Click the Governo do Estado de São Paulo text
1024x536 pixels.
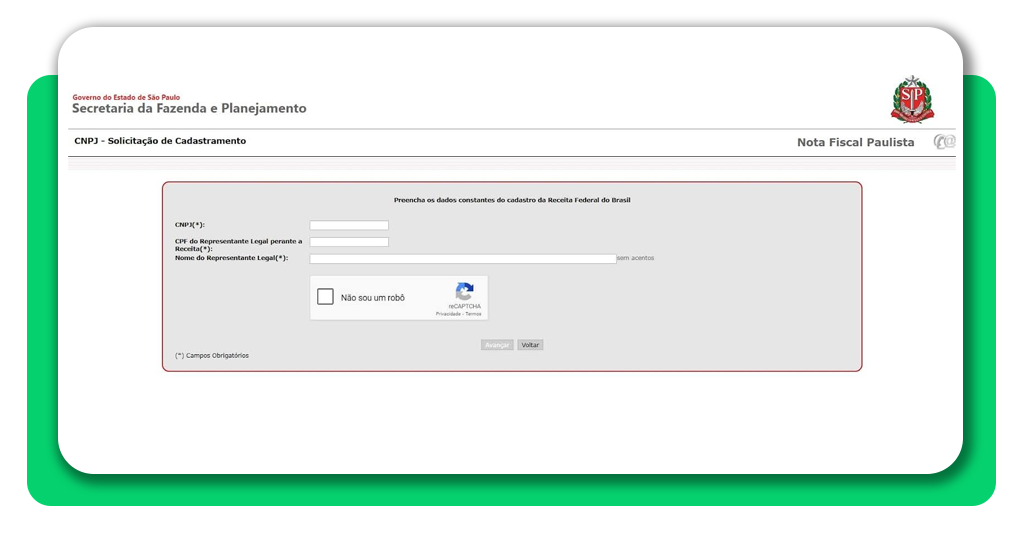126,97
